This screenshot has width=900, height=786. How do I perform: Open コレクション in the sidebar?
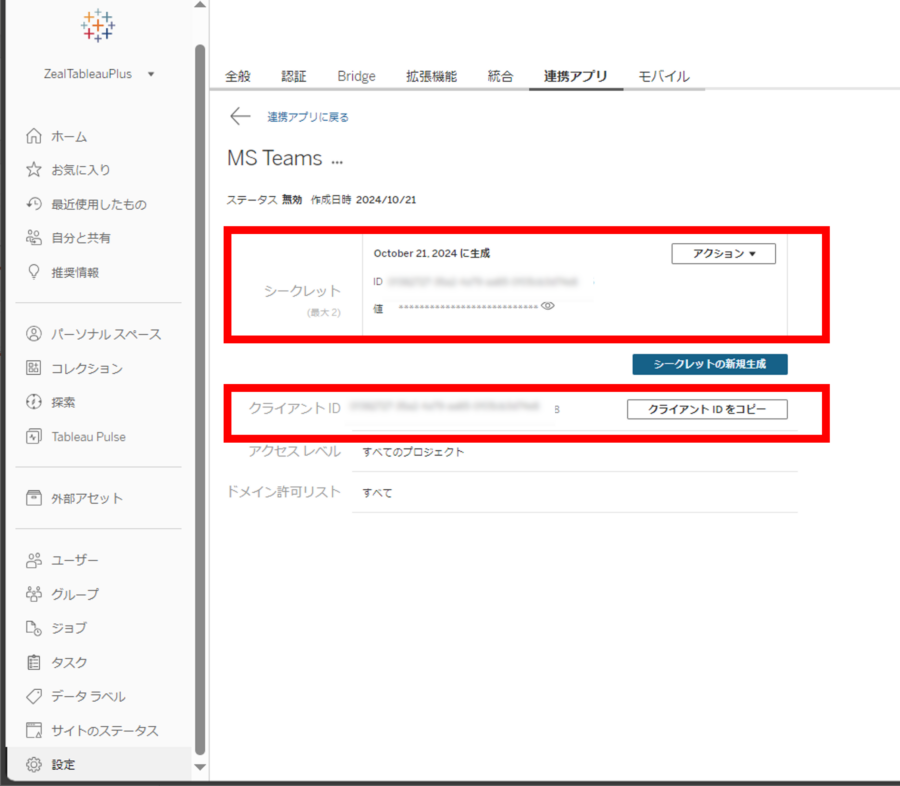tap(87, 369)
